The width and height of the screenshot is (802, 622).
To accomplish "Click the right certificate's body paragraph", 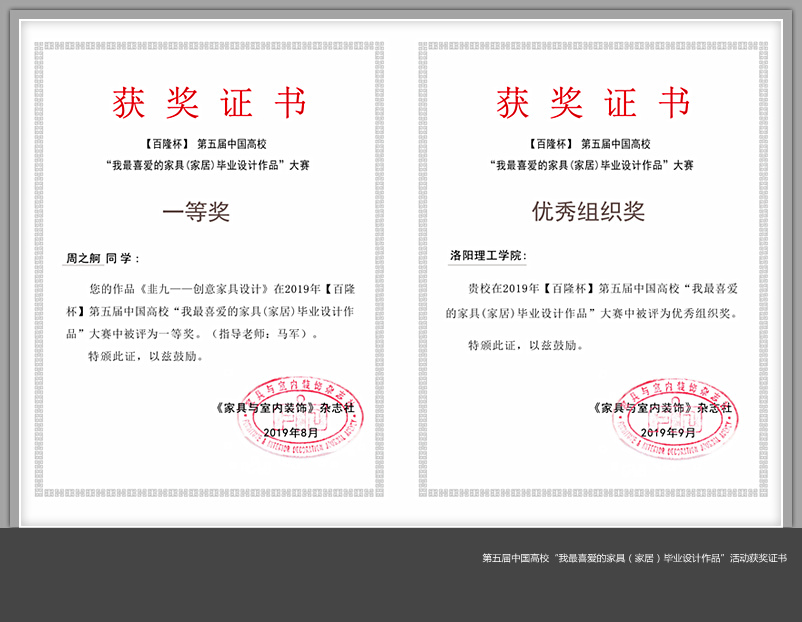I will [x=593, y=300].
